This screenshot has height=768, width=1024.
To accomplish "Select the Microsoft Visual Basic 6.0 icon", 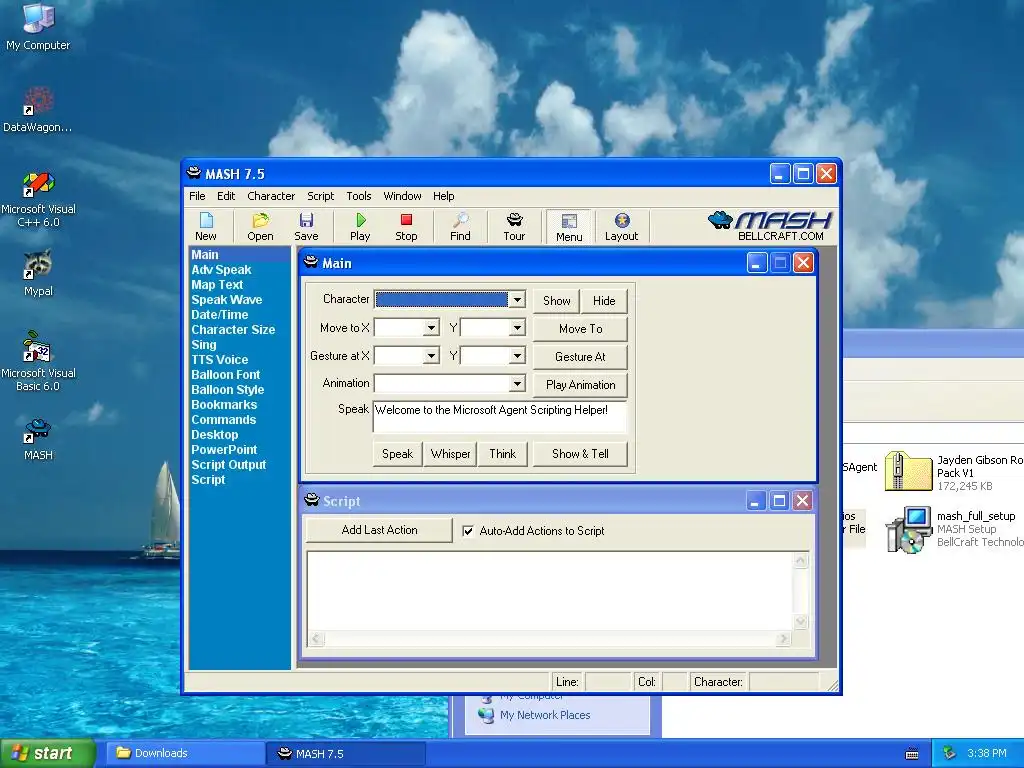I will click(38, 361).
